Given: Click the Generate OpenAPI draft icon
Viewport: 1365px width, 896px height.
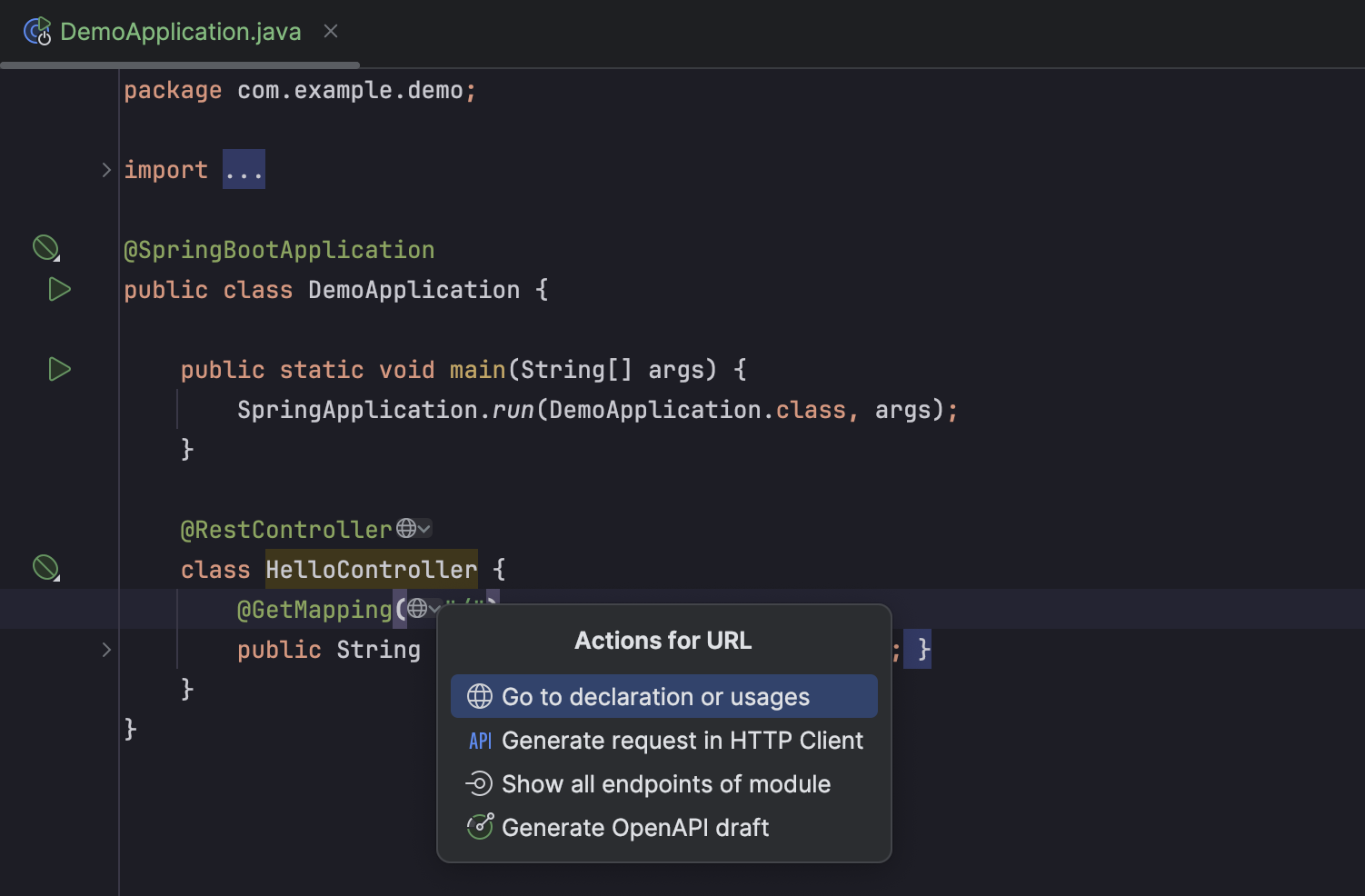Looking at the screenshot, I should [x=480, y=827].
